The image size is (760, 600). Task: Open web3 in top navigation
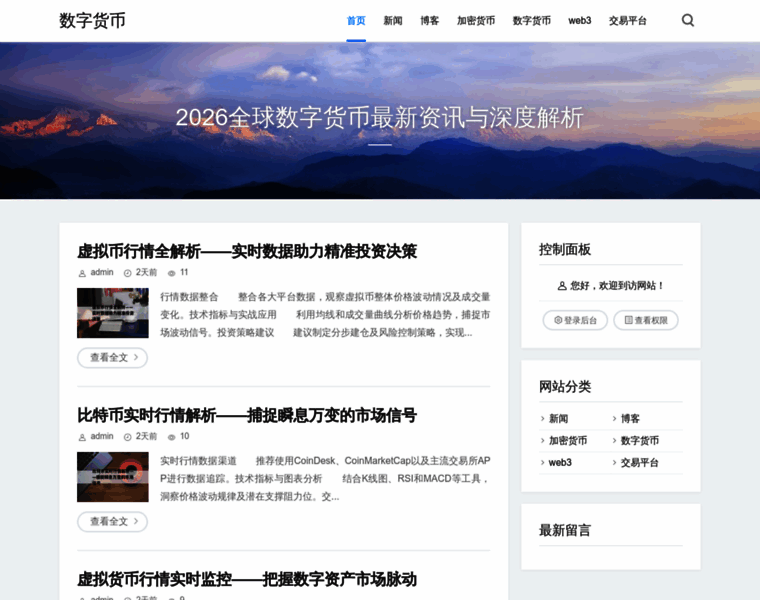[x=580, y=20]
